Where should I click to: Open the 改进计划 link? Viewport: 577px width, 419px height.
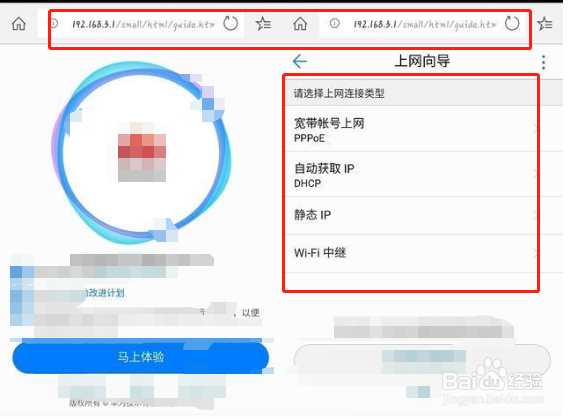tap(105, 293)
